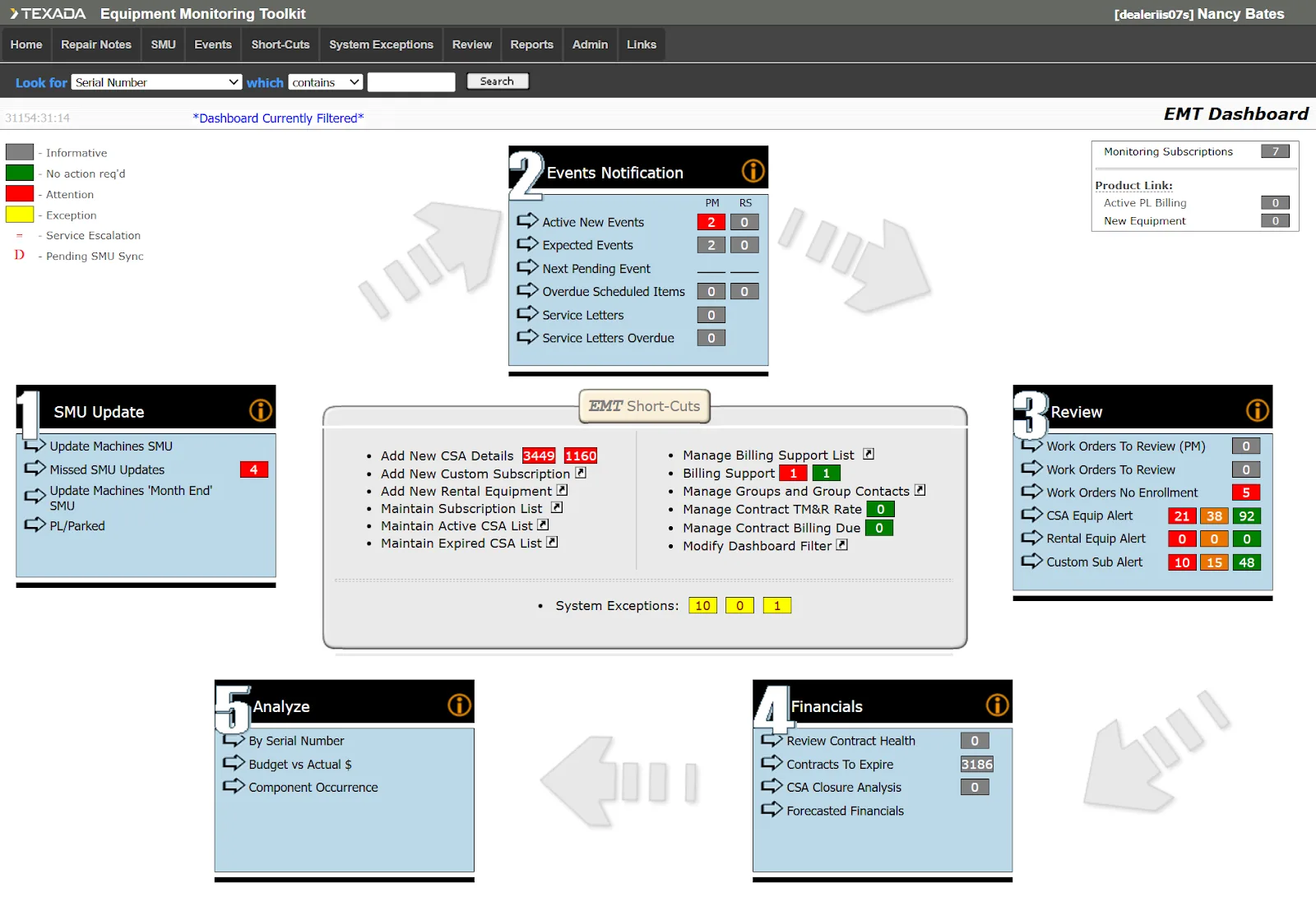
Task: Click the search text input field
Action: [411, 82]
